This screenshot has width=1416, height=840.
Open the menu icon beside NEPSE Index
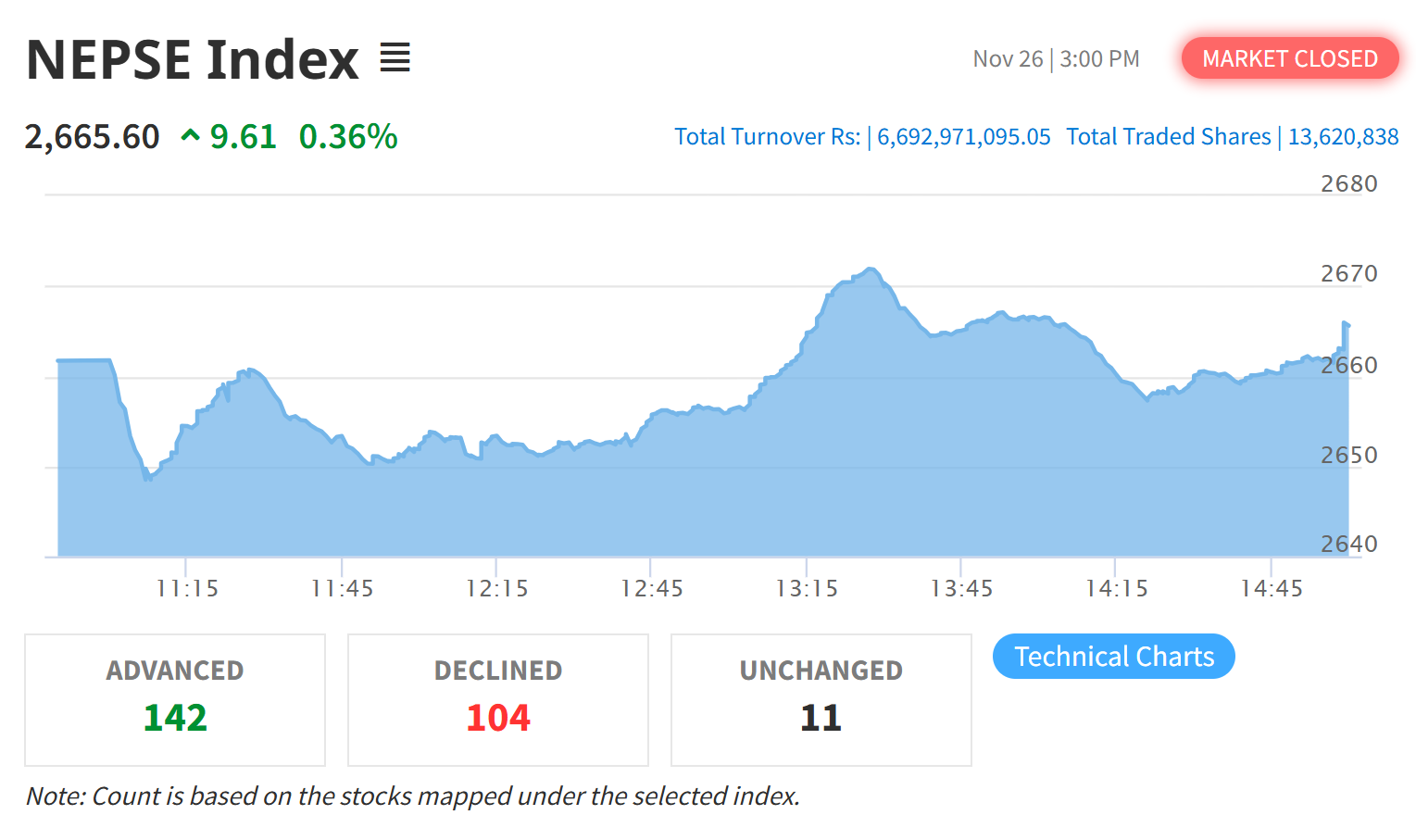click(x=395, y=58)
